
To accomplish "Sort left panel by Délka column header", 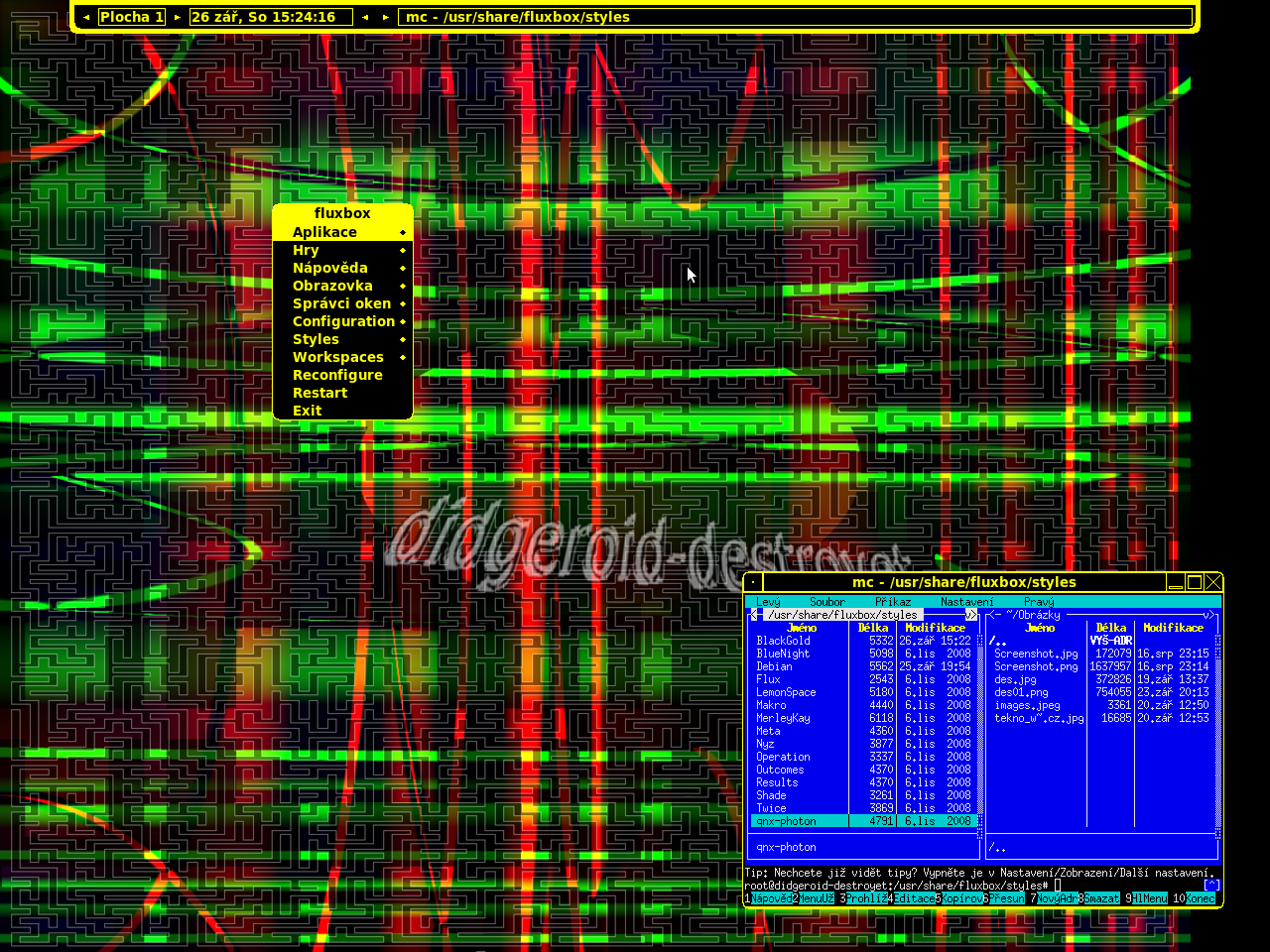I will [x=873, y=628].
